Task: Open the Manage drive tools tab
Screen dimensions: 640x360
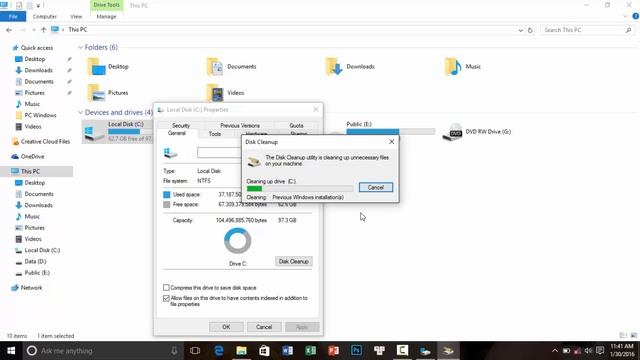Action: (106, 16)
